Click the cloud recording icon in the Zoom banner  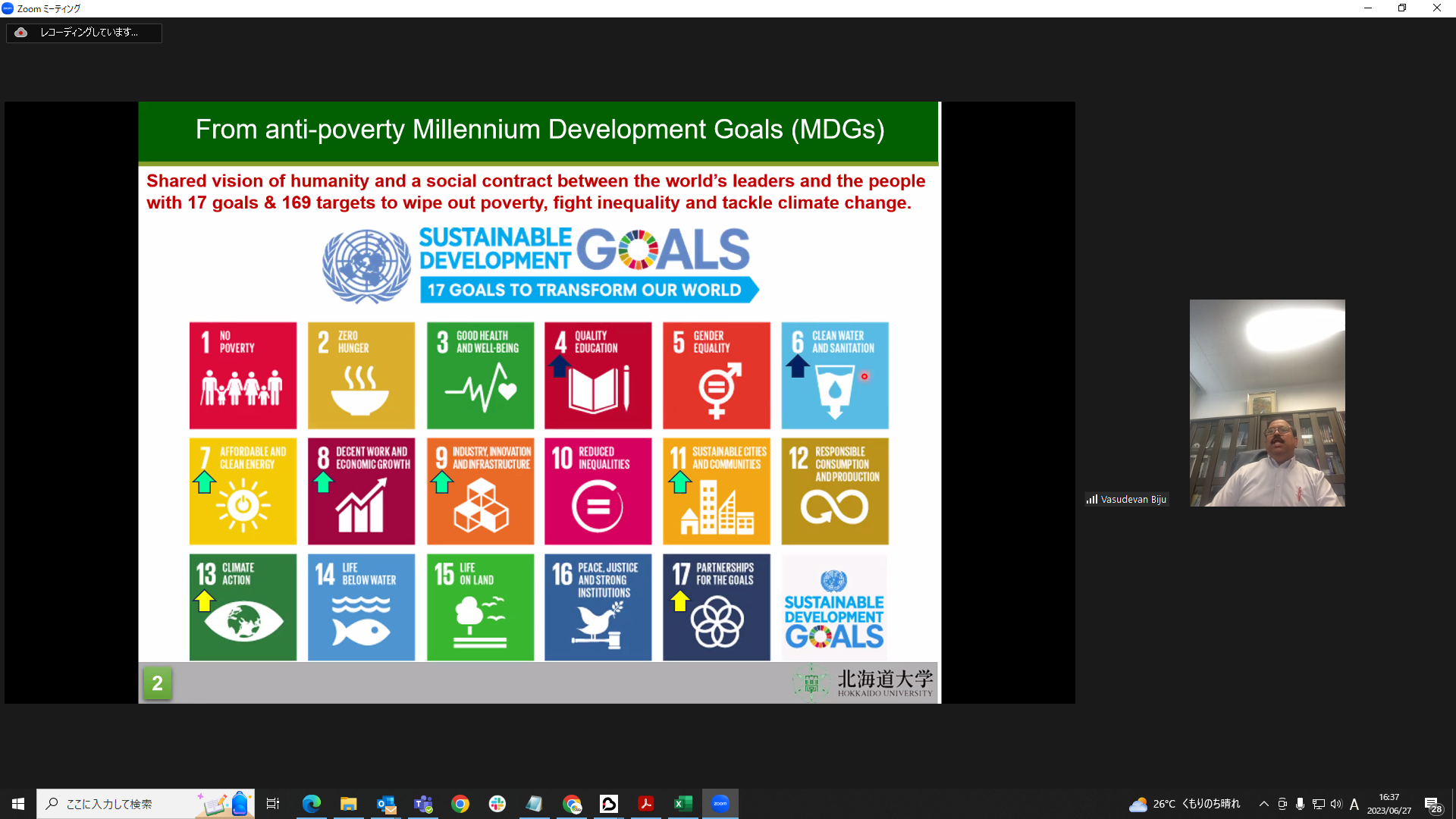[x=21, y=33]
